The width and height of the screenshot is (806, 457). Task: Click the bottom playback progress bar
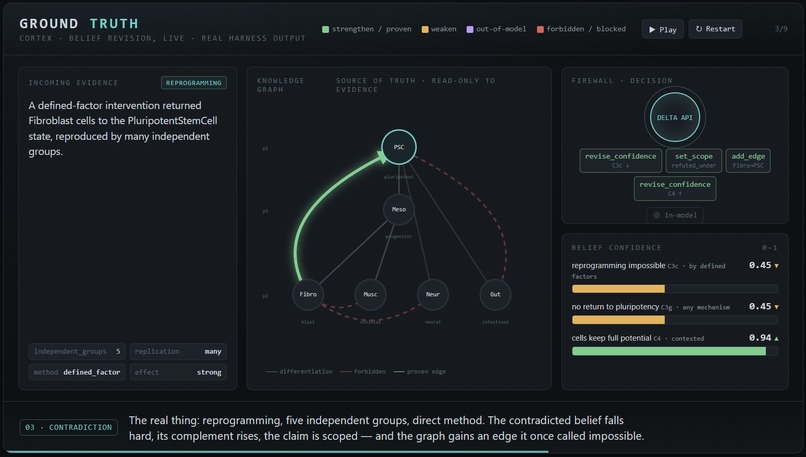403,452
